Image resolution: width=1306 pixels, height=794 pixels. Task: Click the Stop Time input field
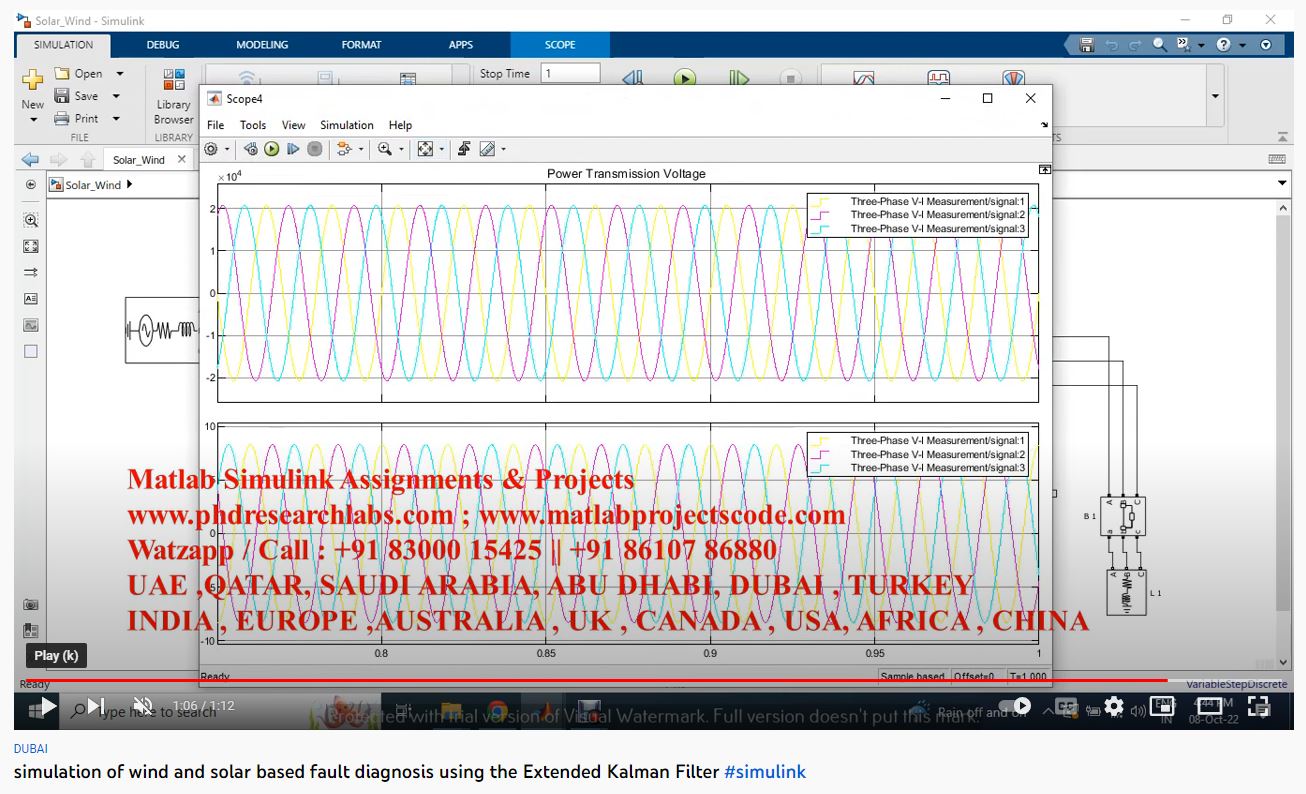click(570, 73)
